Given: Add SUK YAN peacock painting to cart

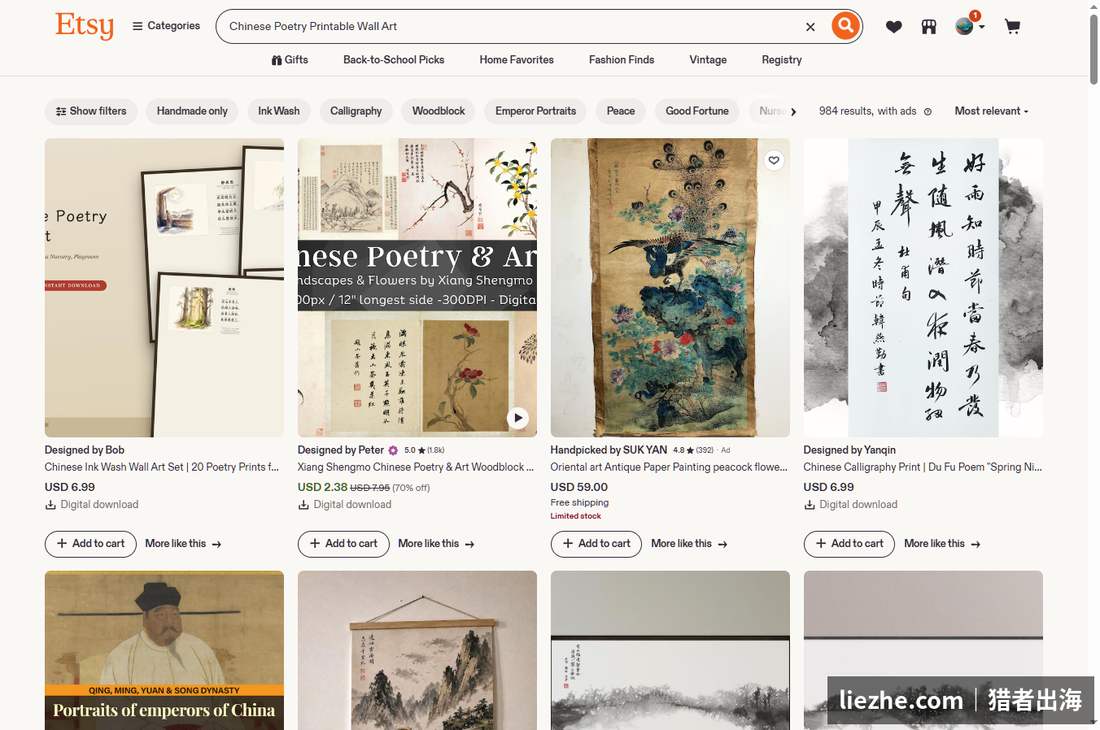Looking at the screenshot, I should [x=596, y=543].
